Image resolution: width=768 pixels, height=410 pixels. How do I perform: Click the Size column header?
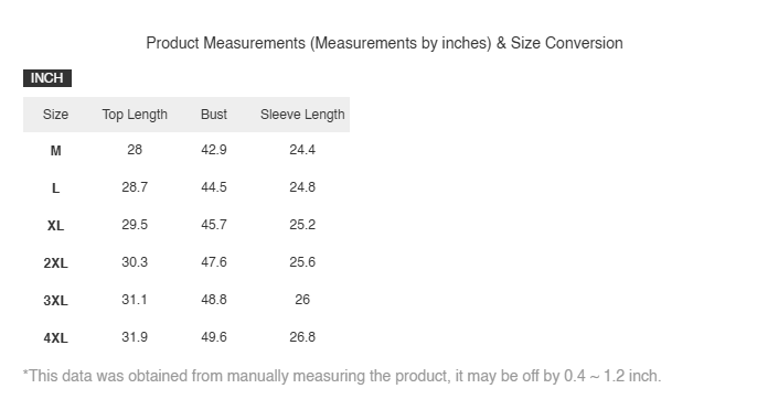[56, 114]
